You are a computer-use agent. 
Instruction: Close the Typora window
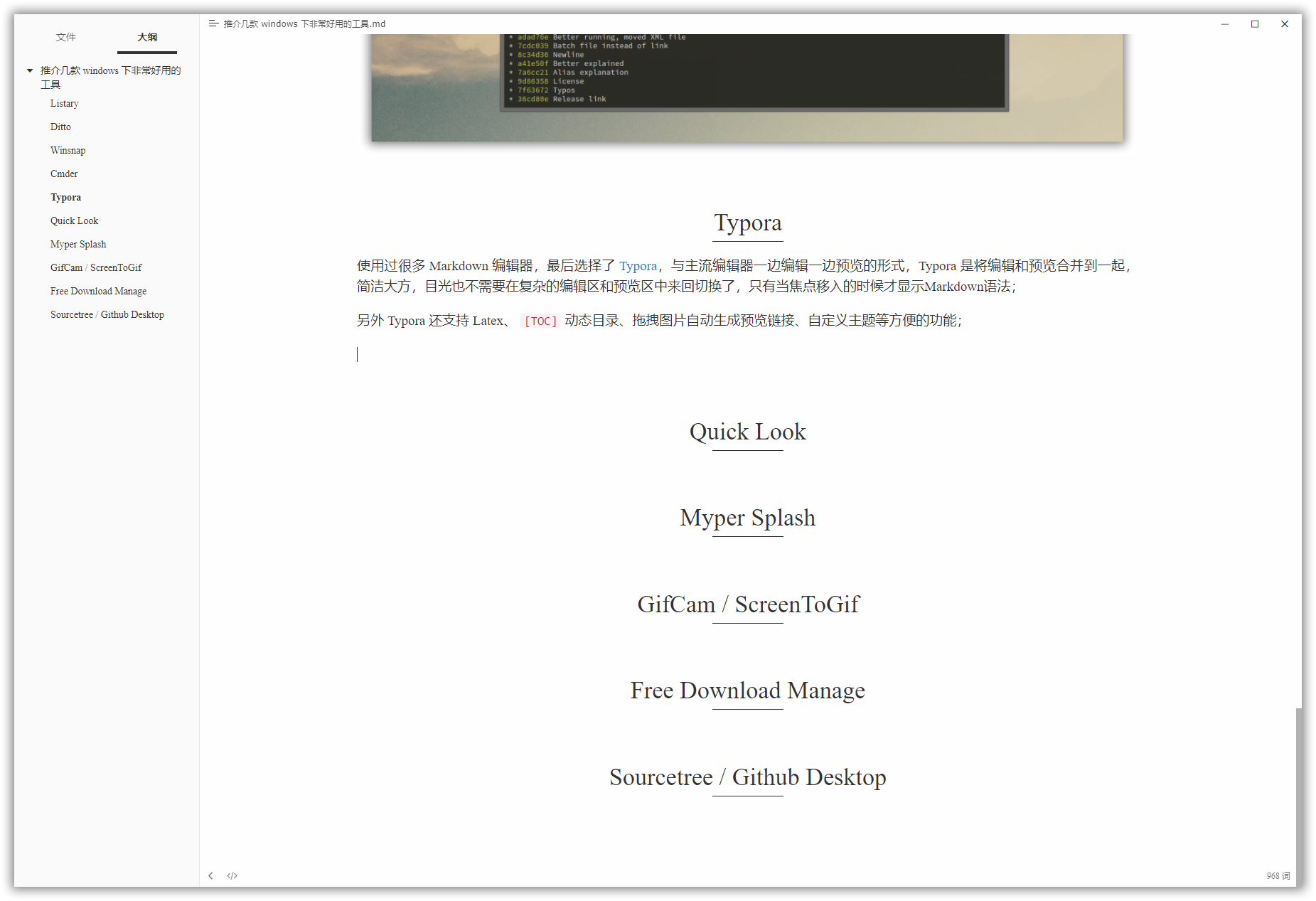[1285, 24]
